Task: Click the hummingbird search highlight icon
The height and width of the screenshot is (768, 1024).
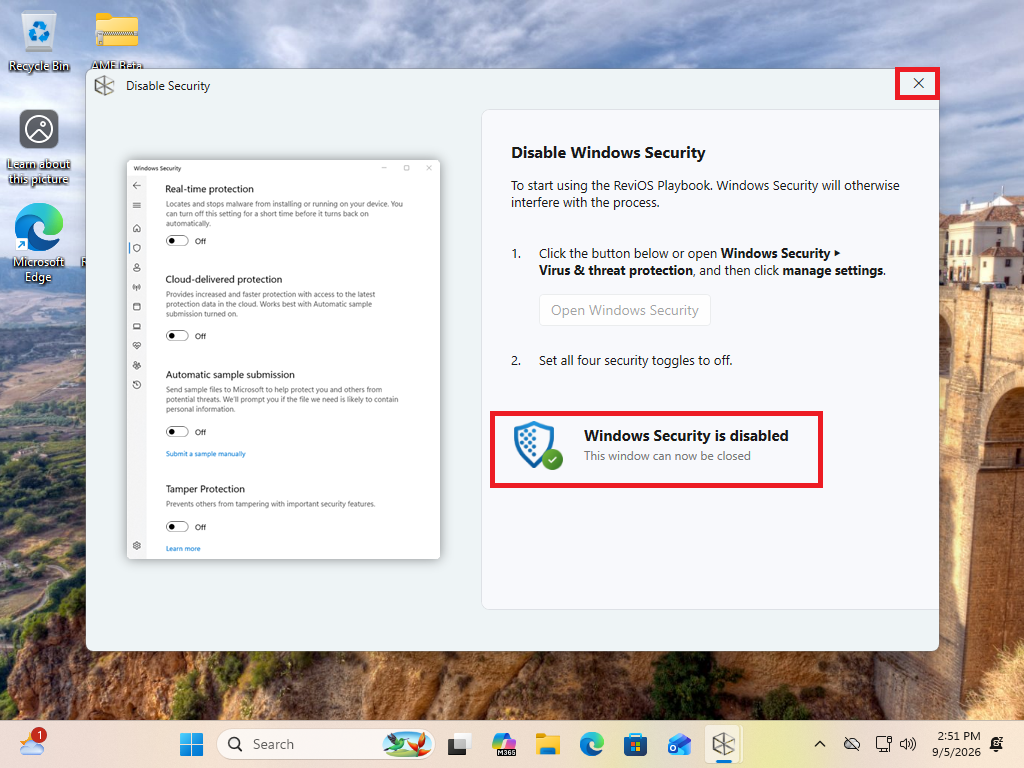Action: pyautogui.click(x=406, y=744)
